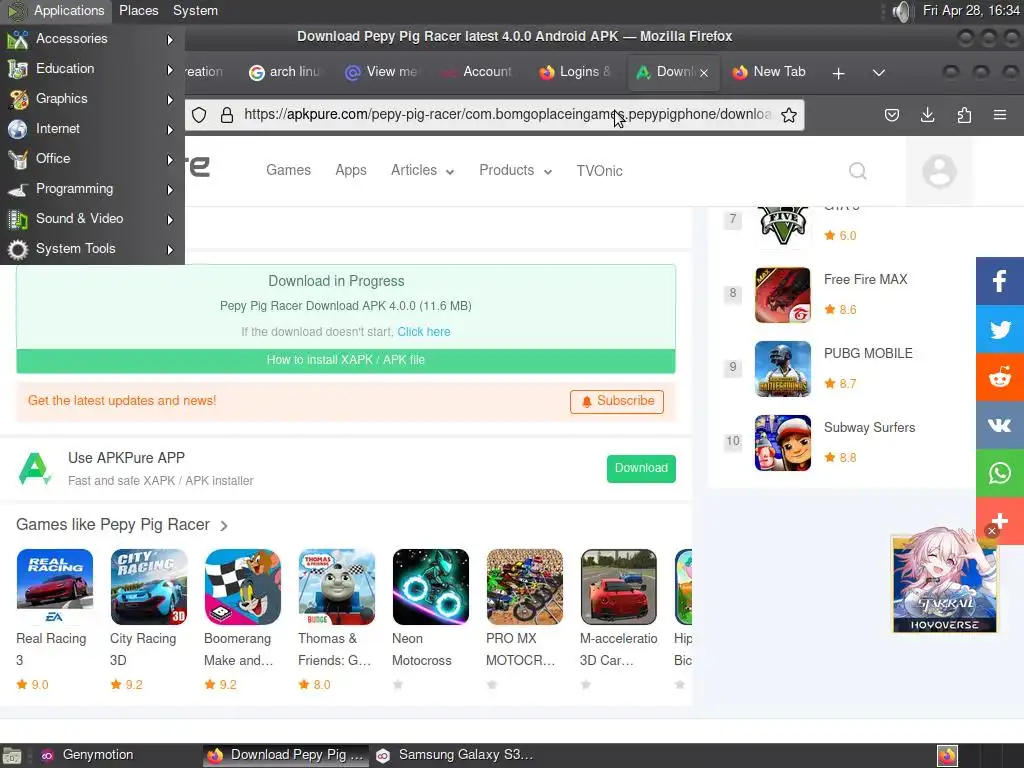Share on Twitter
Viewport: 1024px width, 768px height.
click(1000, 329)
